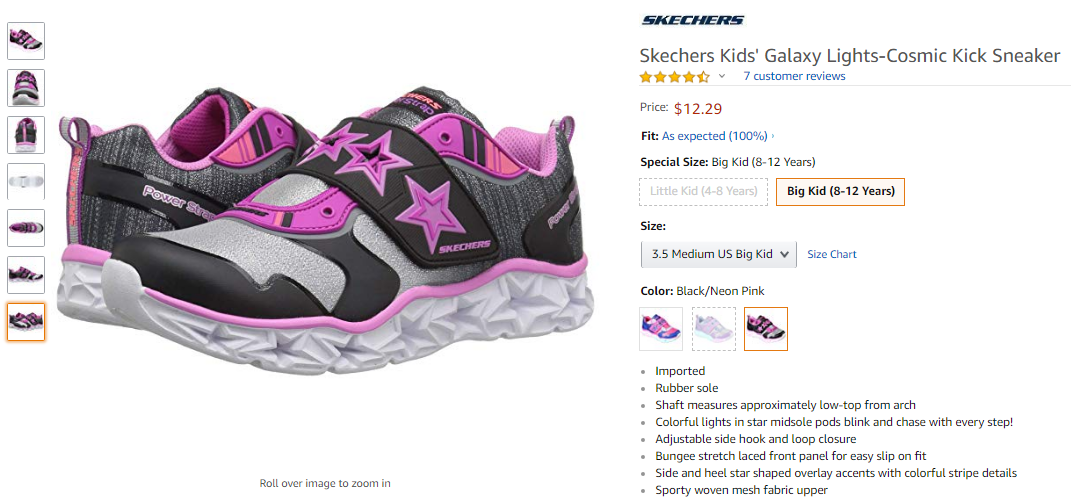Click the Skechers brand logo

tap(692, 20)
